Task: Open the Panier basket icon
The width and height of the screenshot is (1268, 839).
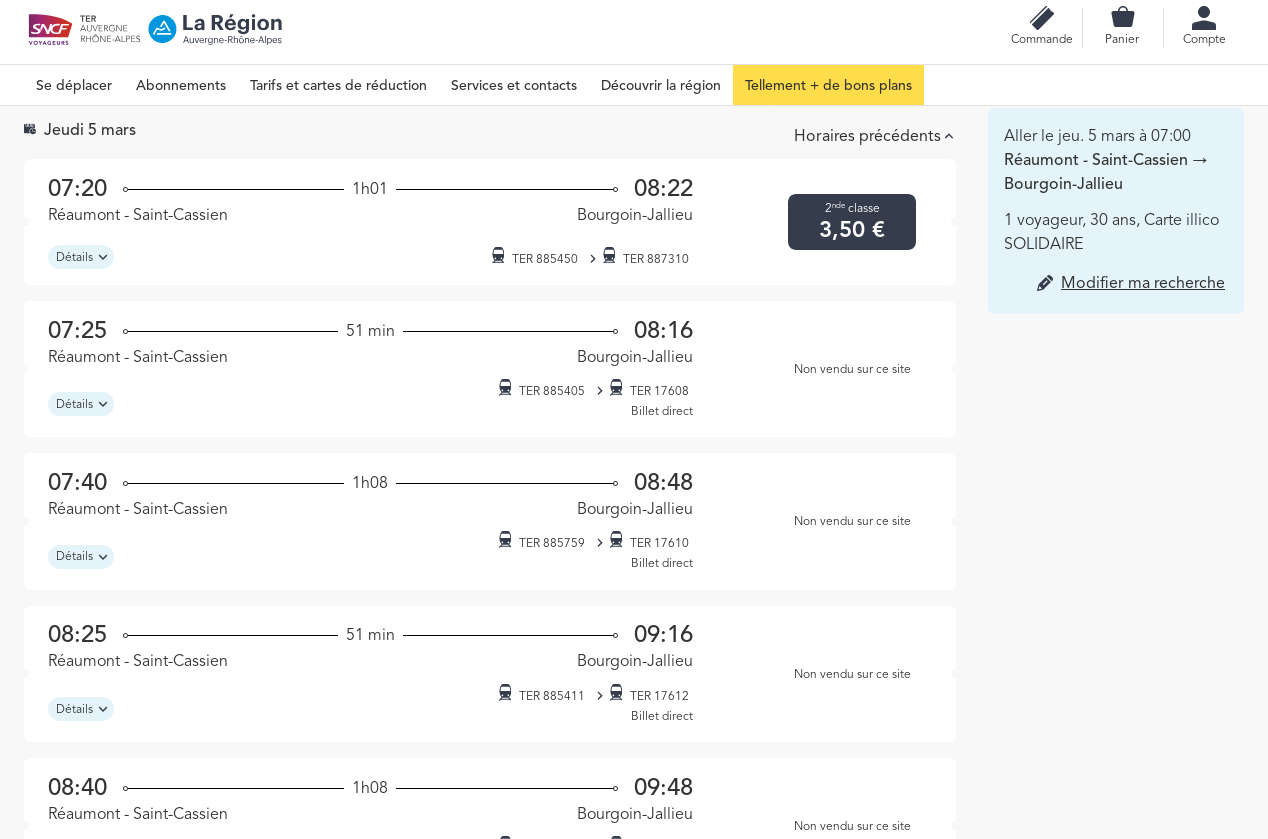Action: 1122,18
